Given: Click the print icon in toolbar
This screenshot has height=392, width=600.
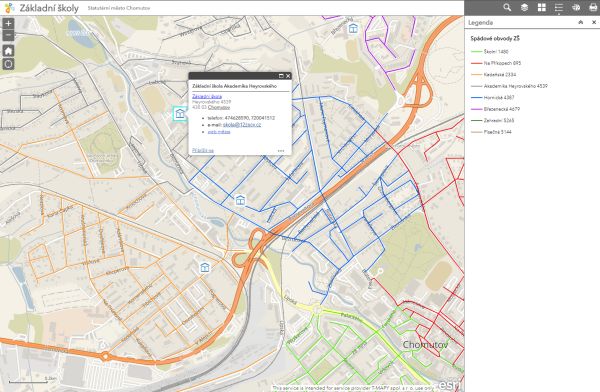Looking at the screenshot, I should click(x=593, y=7).
